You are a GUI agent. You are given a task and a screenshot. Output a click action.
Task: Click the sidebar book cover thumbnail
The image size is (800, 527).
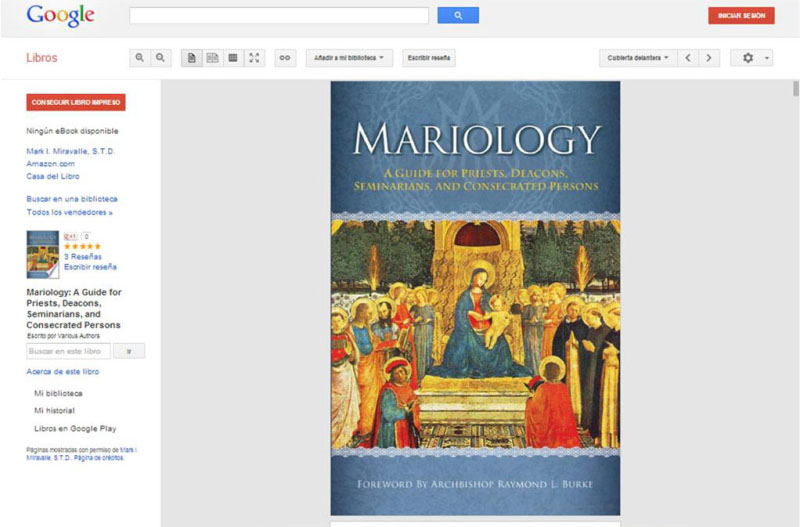pyautogui.click(x=43, y=255)
